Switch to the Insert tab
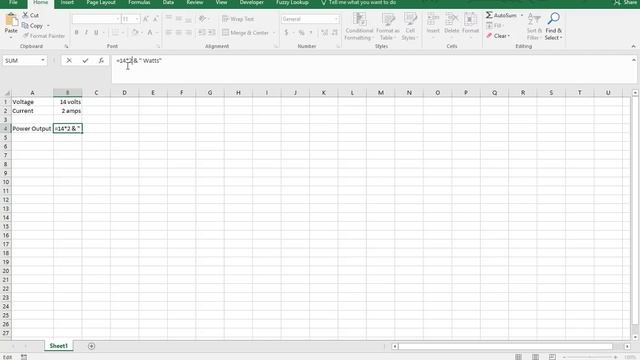The width and height of the screenshot is (640, 360). (67, 3)
